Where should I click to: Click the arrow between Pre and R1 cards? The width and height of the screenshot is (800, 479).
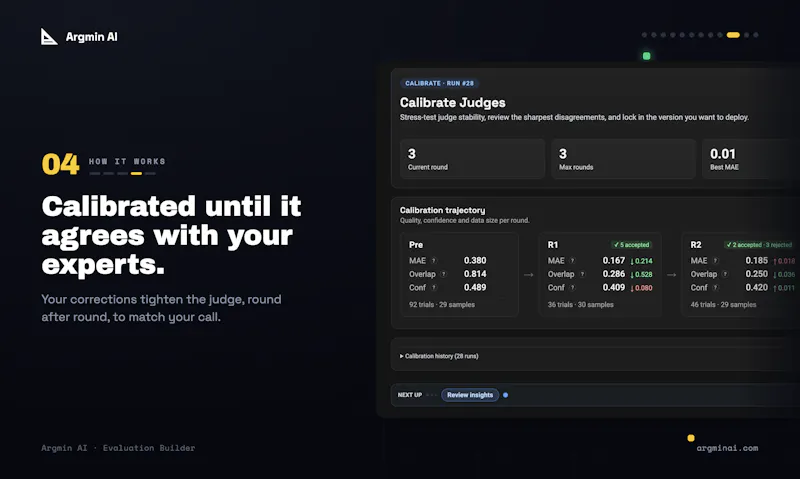529,275
